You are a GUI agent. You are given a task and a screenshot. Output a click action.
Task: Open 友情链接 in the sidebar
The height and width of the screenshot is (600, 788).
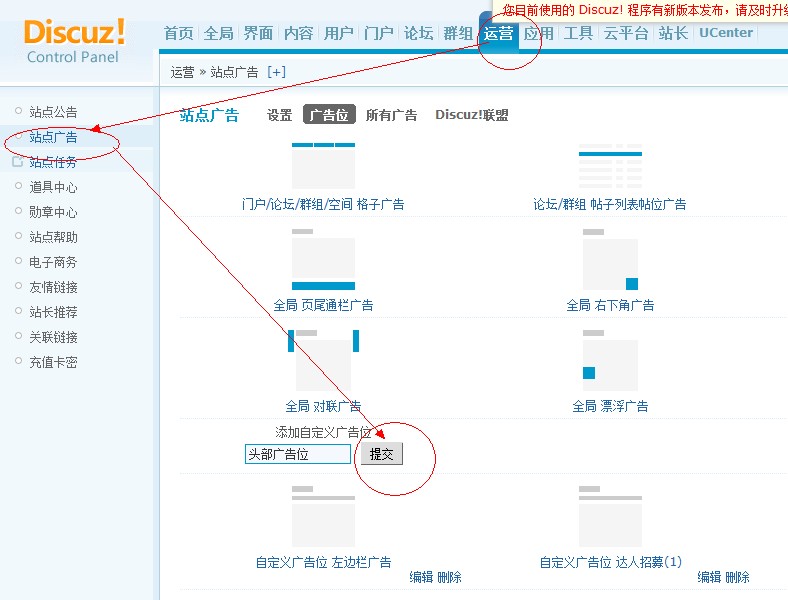[x=53, y=287]
